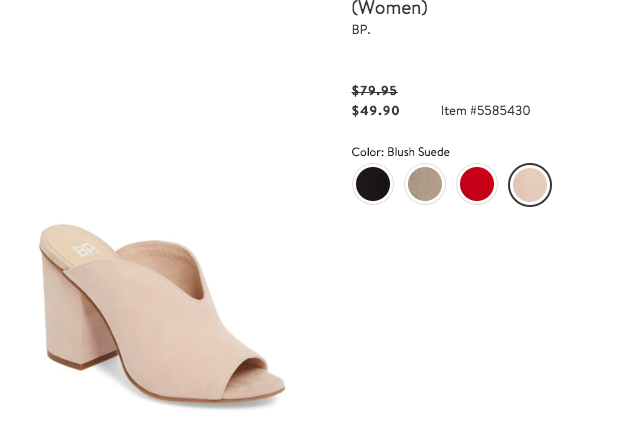This screenshot has height=434, width=631.
Task: Click the wooden heel tip of the shoe
Action: point(82,362)
